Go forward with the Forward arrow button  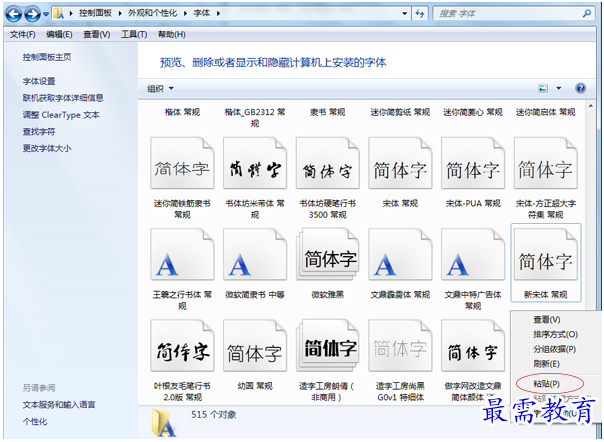point(32,14)
